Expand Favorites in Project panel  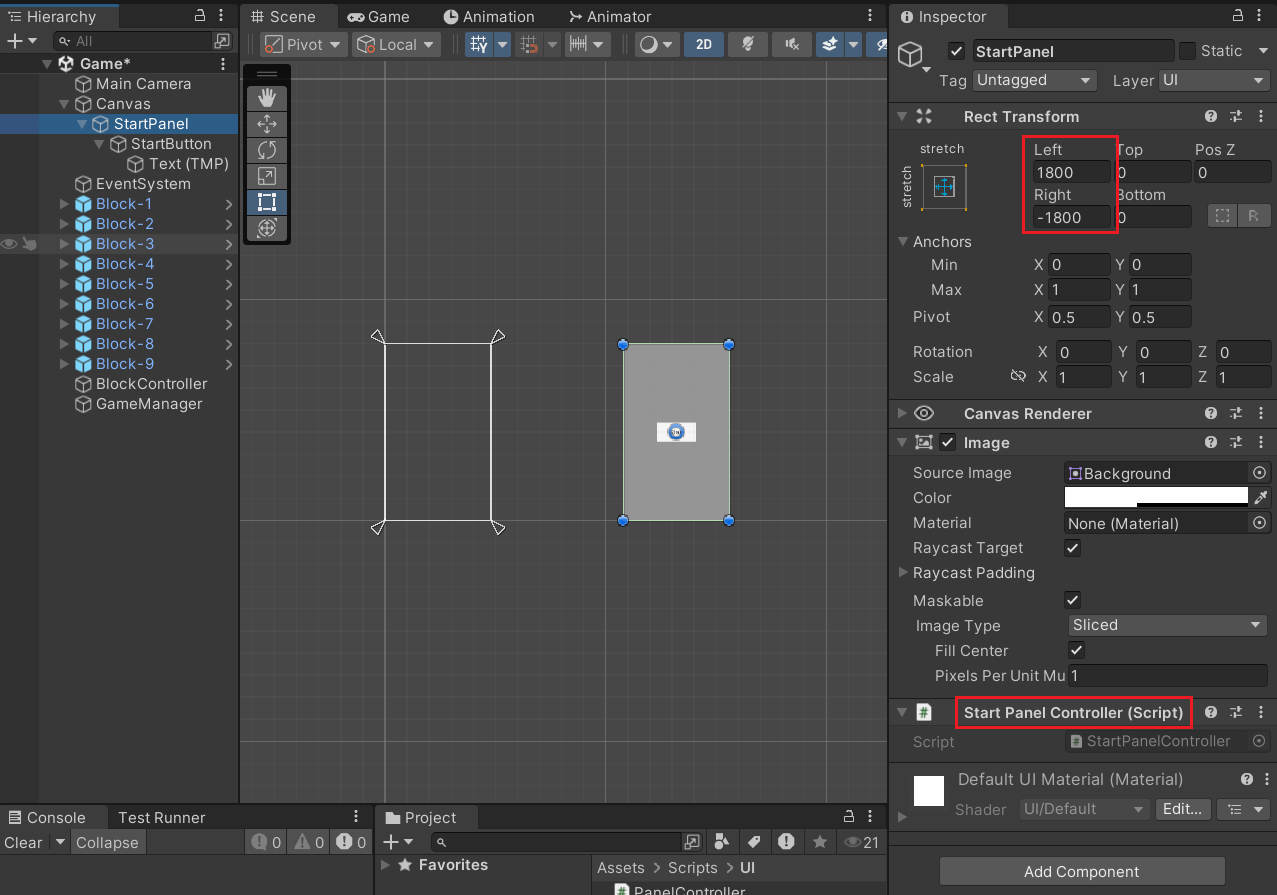(x=387, y=865)
